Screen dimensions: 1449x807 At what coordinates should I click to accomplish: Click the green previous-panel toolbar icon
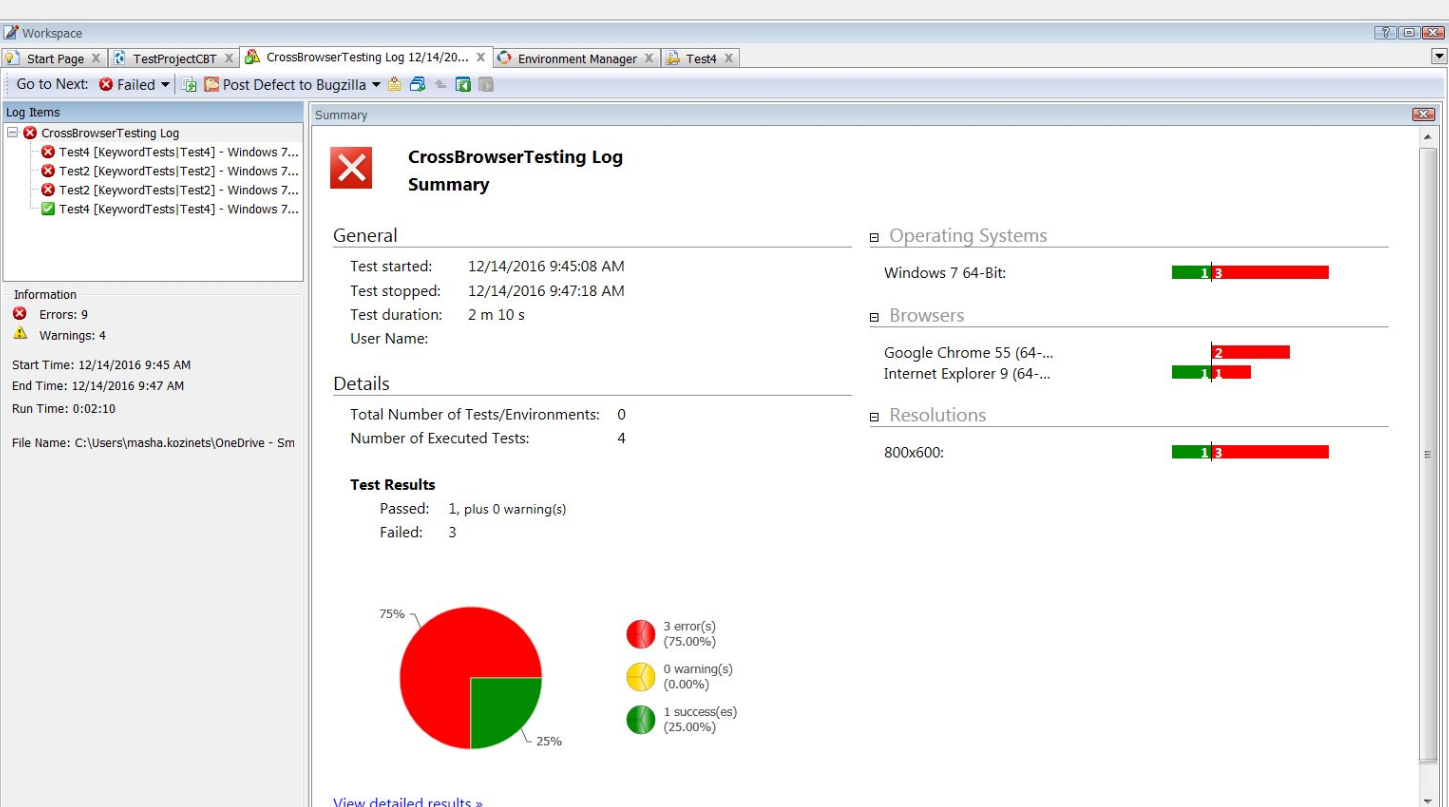[x=463, y=85]
